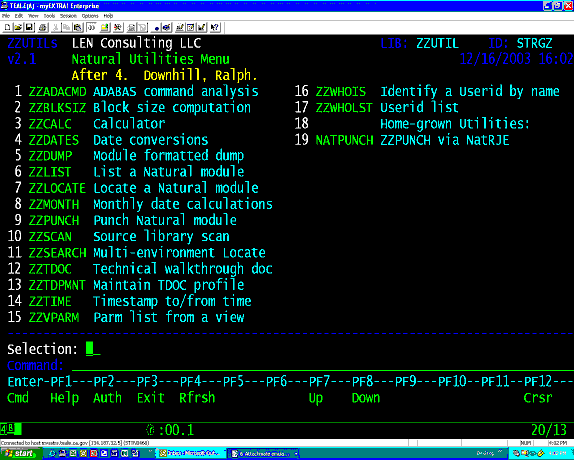Click the blue dot record toolbar icon
The width and height of the screenshot is (576, 461).
[156, 28]
